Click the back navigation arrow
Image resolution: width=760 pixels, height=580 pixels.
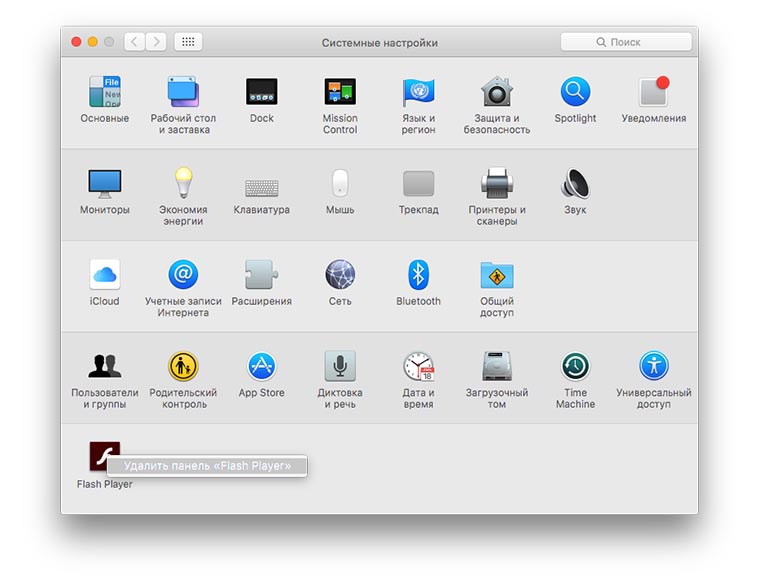point(134,42)
